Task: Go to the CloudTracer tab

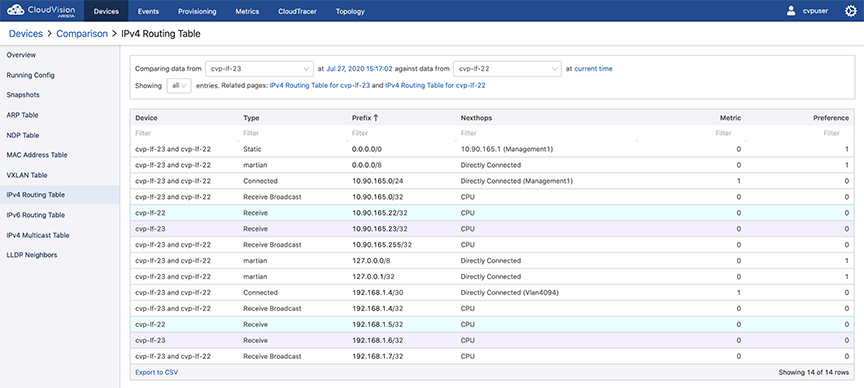Action: [x=298, y=11]
